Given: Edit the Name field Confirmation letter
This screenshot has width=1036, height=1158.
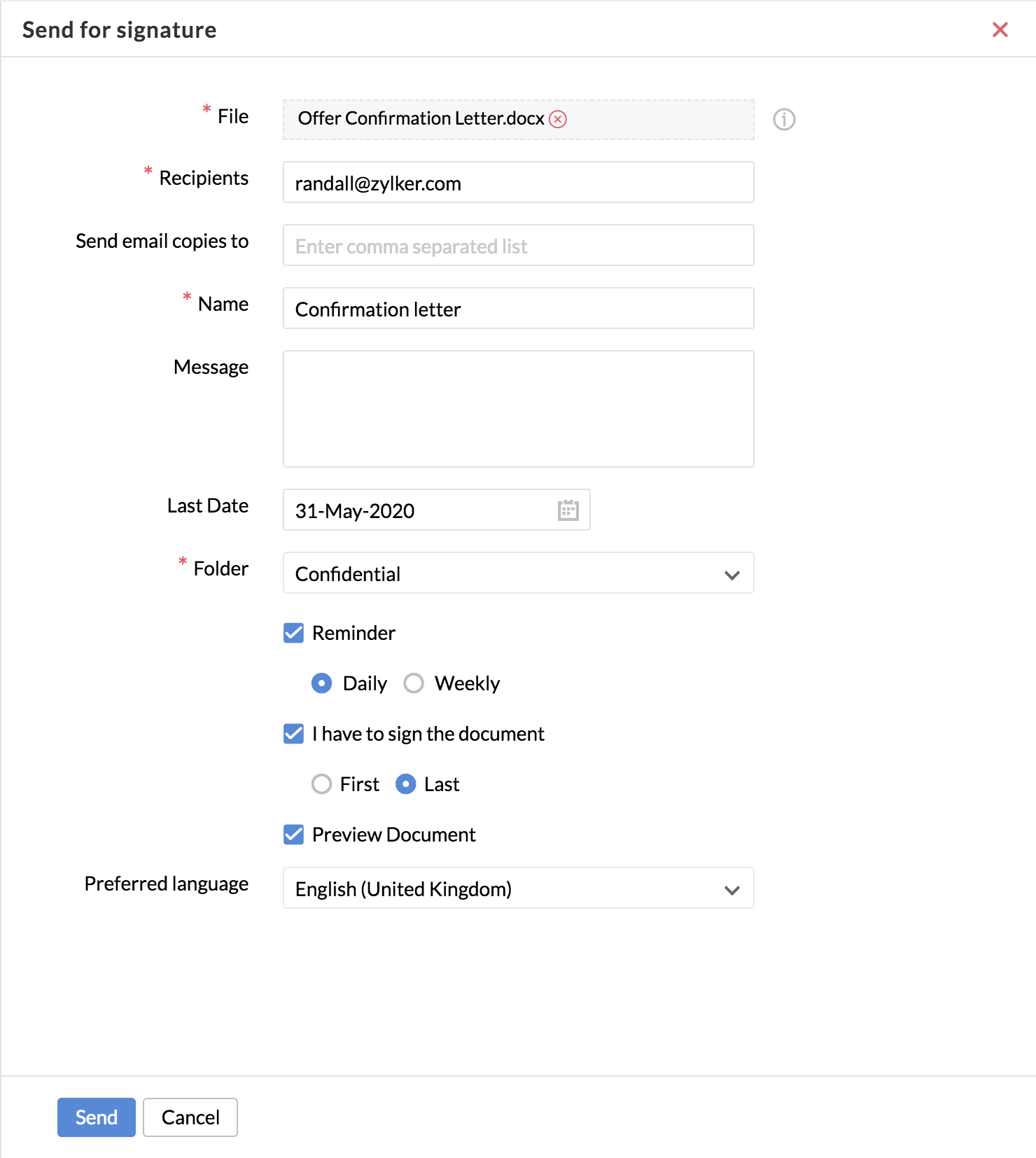Looking at the screenshot, I should pos(519,309).
